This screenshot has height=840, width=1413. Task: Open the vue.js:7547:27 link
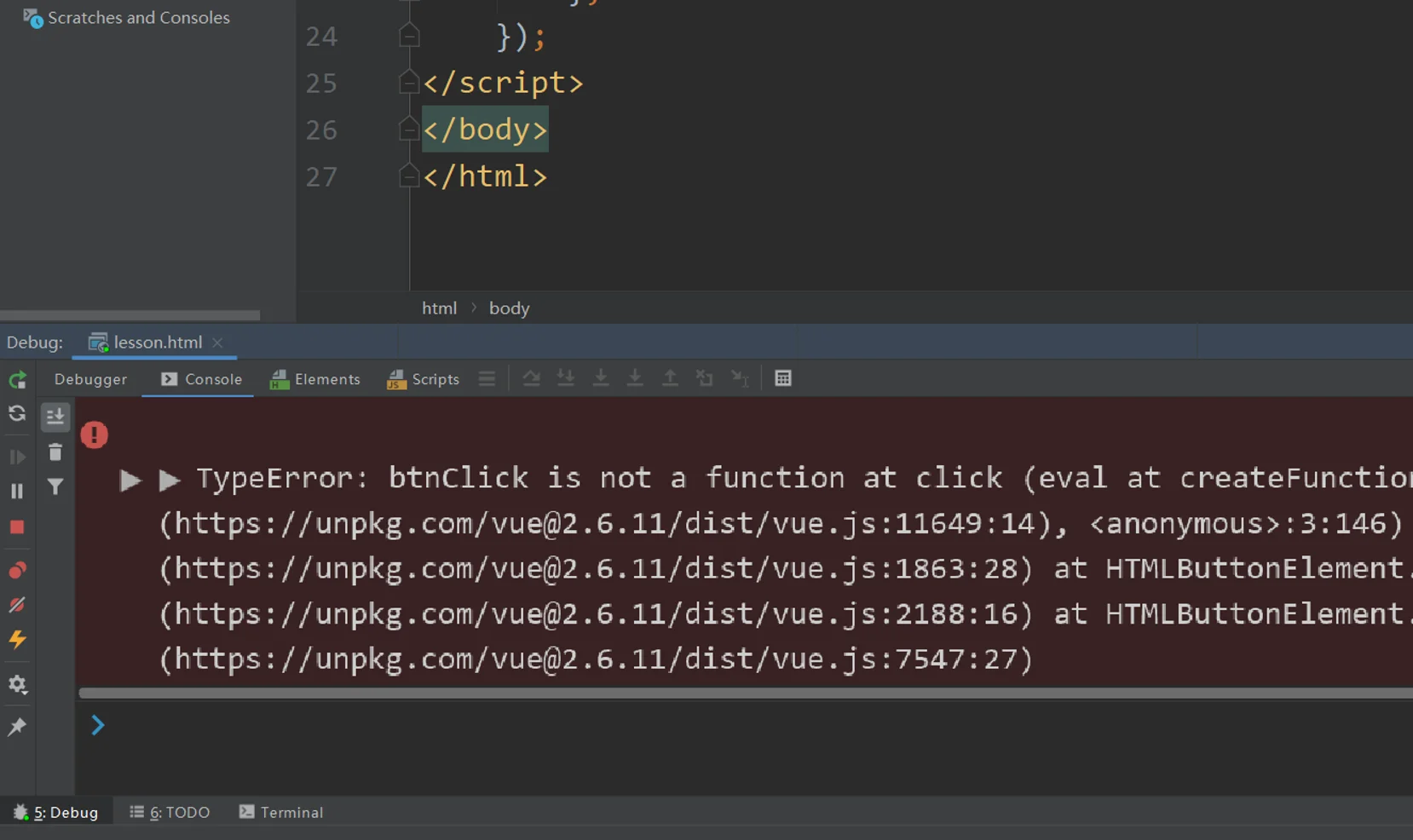596,659
